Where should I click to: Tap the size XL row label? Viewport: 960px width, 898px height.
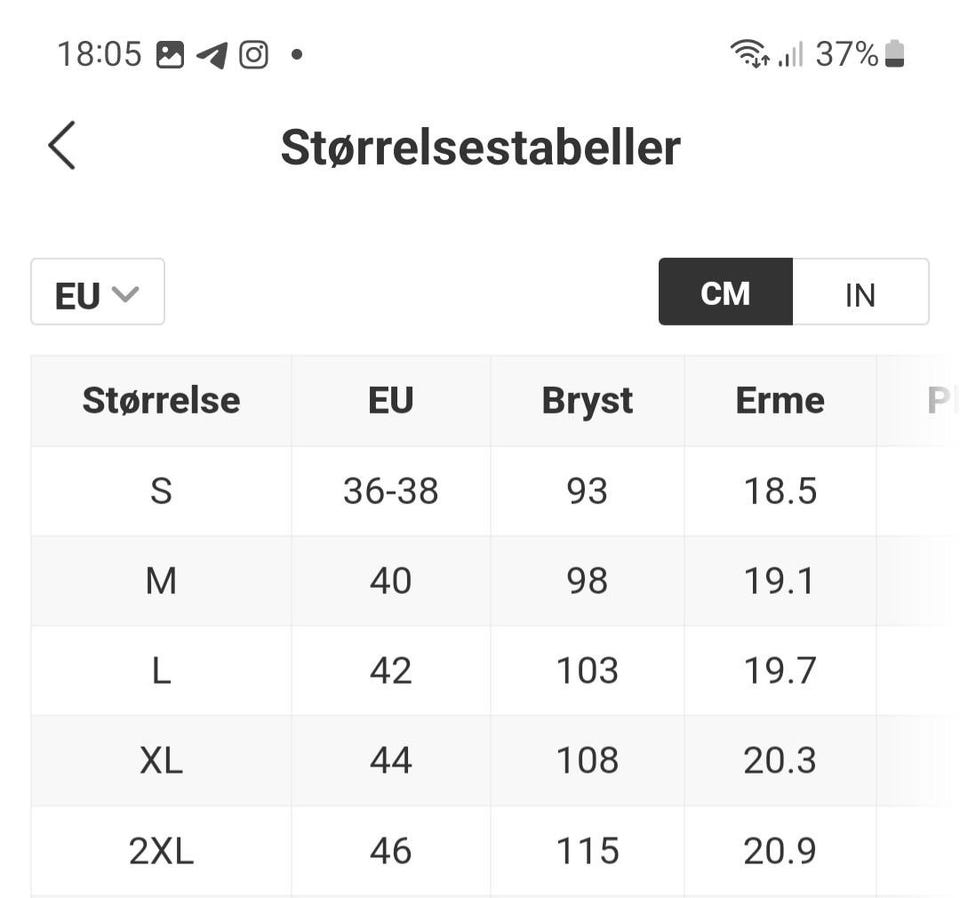click(161, 761)
